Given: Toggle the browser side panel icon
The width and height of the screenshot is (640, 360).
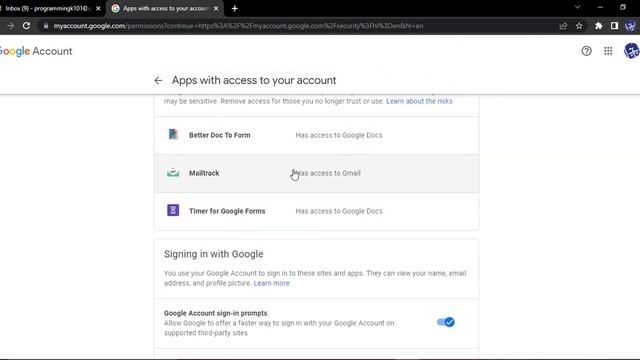Looking at the screenshot, I should [x=614, y=26].
